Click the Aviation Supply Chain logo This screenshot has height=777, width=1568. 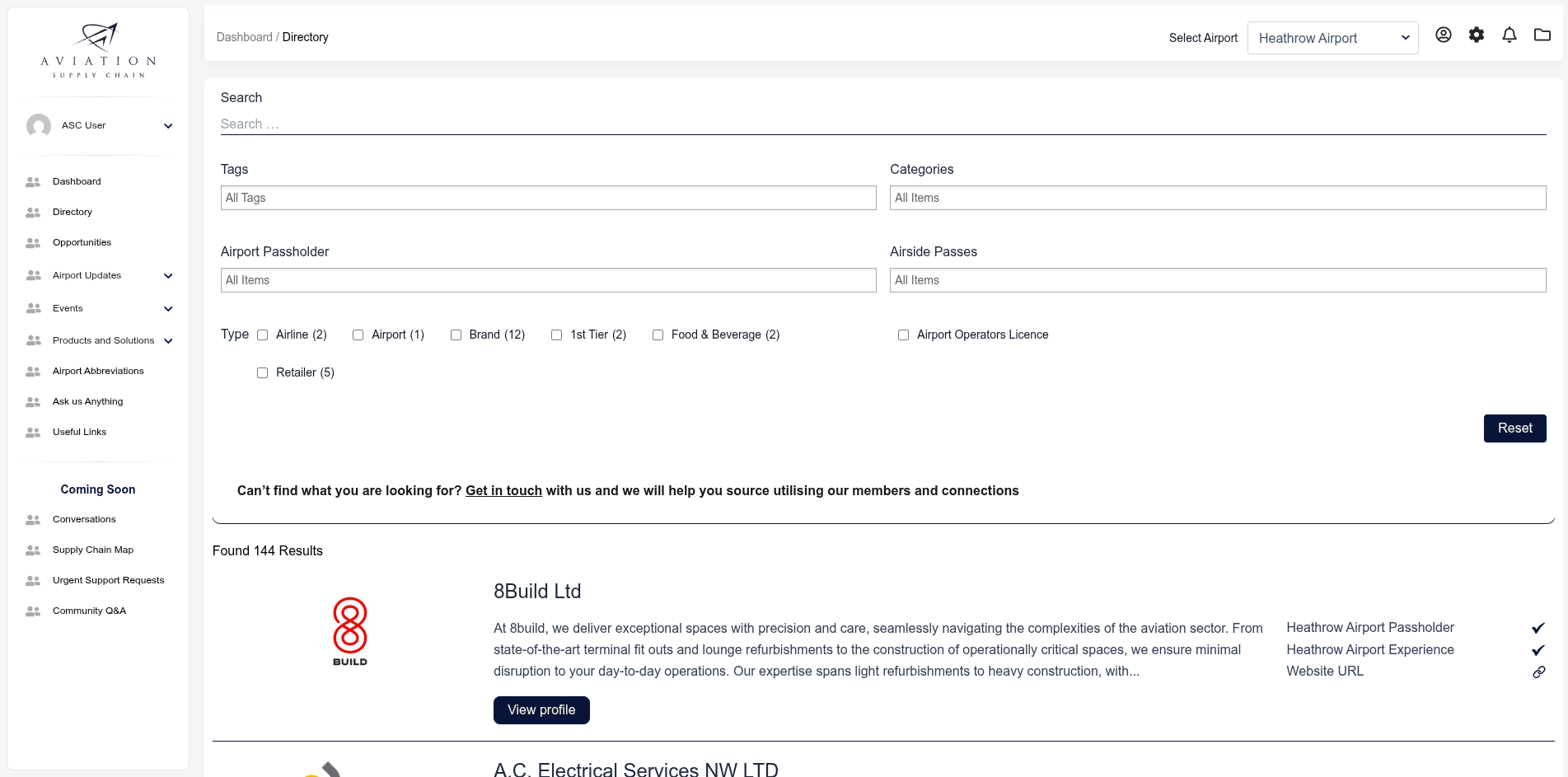(98, 51)
